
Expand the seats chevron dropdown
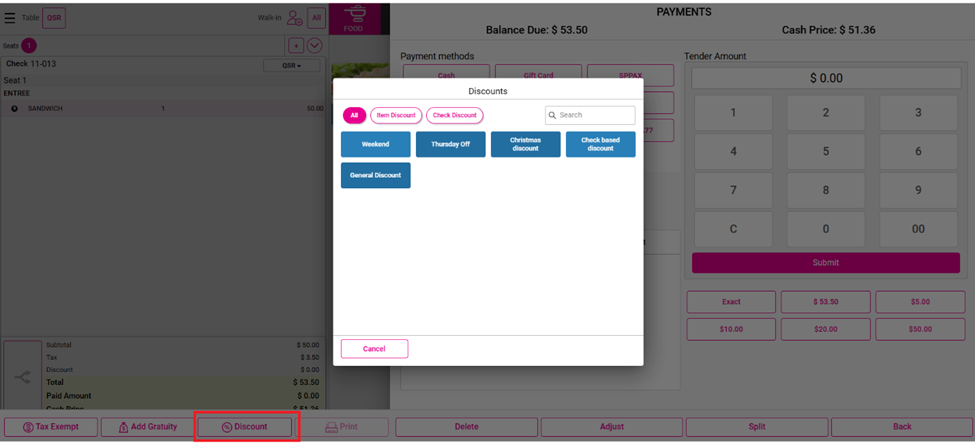point(315,46)
